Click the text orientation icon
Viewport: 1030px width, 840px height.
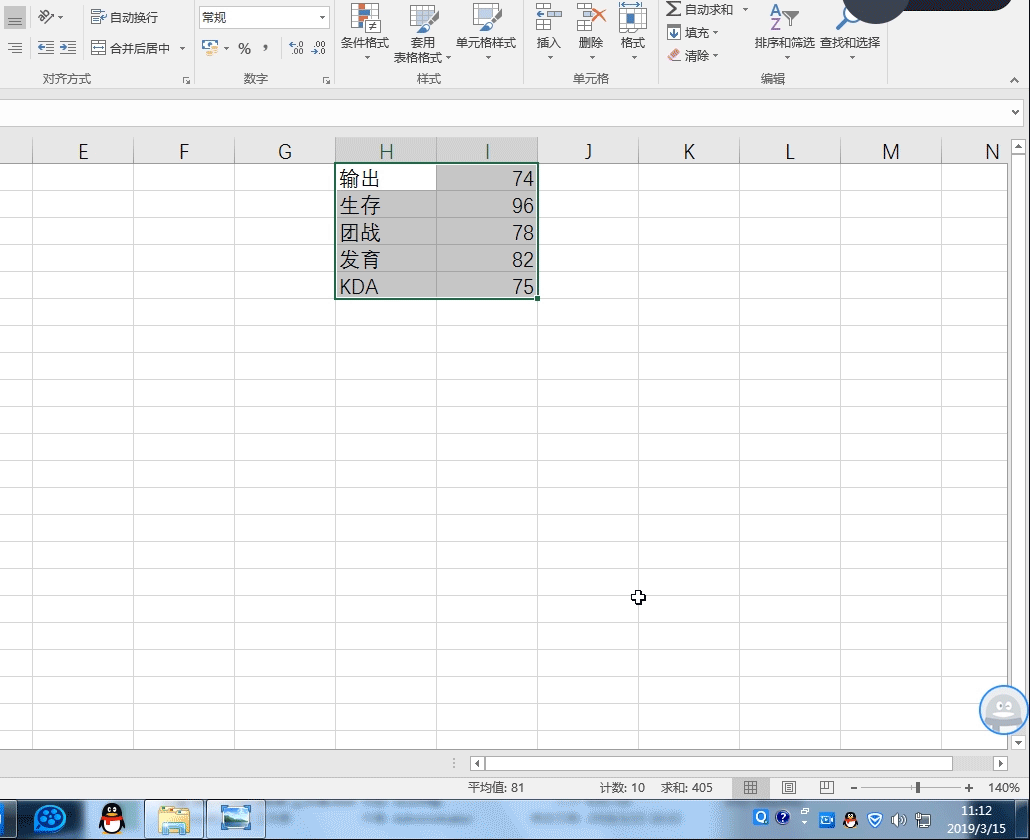(x=45, y=16)
